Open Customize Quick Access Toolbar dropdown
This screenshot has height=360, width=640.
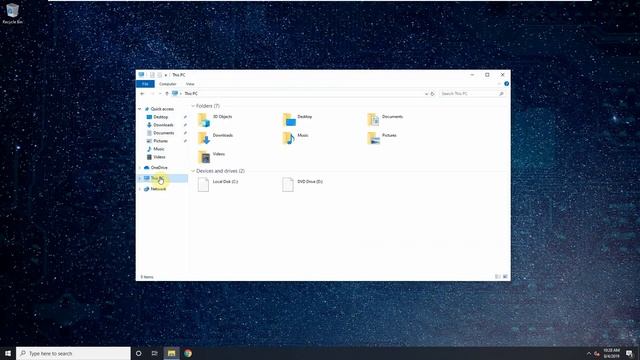click(166, 75)
